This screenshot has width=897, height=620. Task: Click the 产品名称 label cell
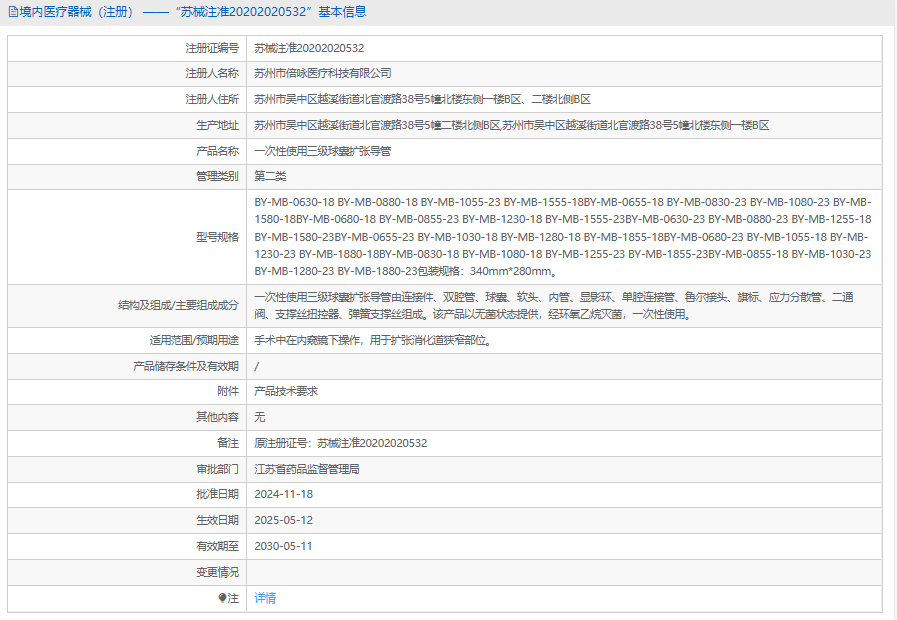pos(127,152)
